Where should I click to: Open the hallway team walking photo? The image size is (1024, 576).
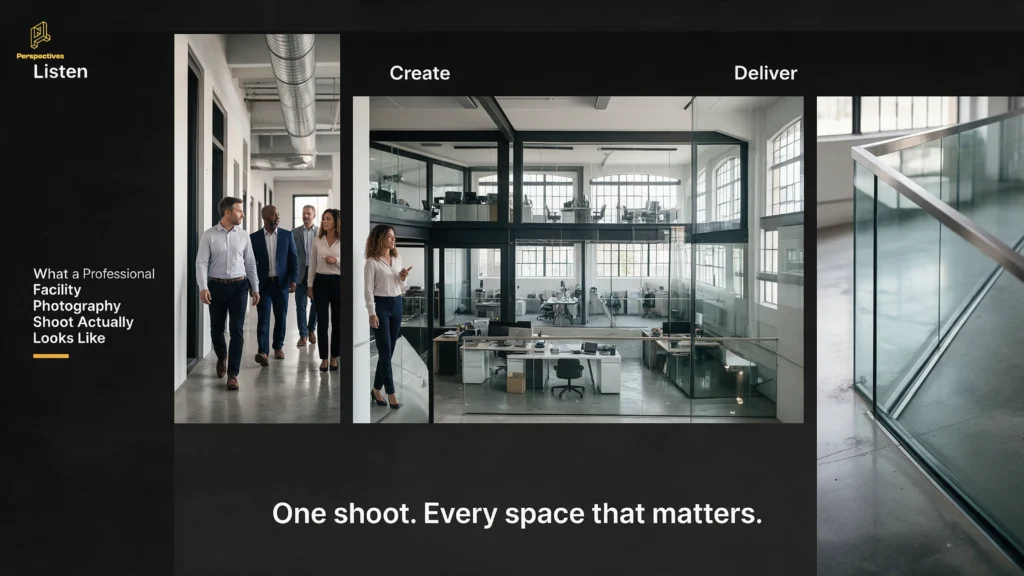(257, 229)
